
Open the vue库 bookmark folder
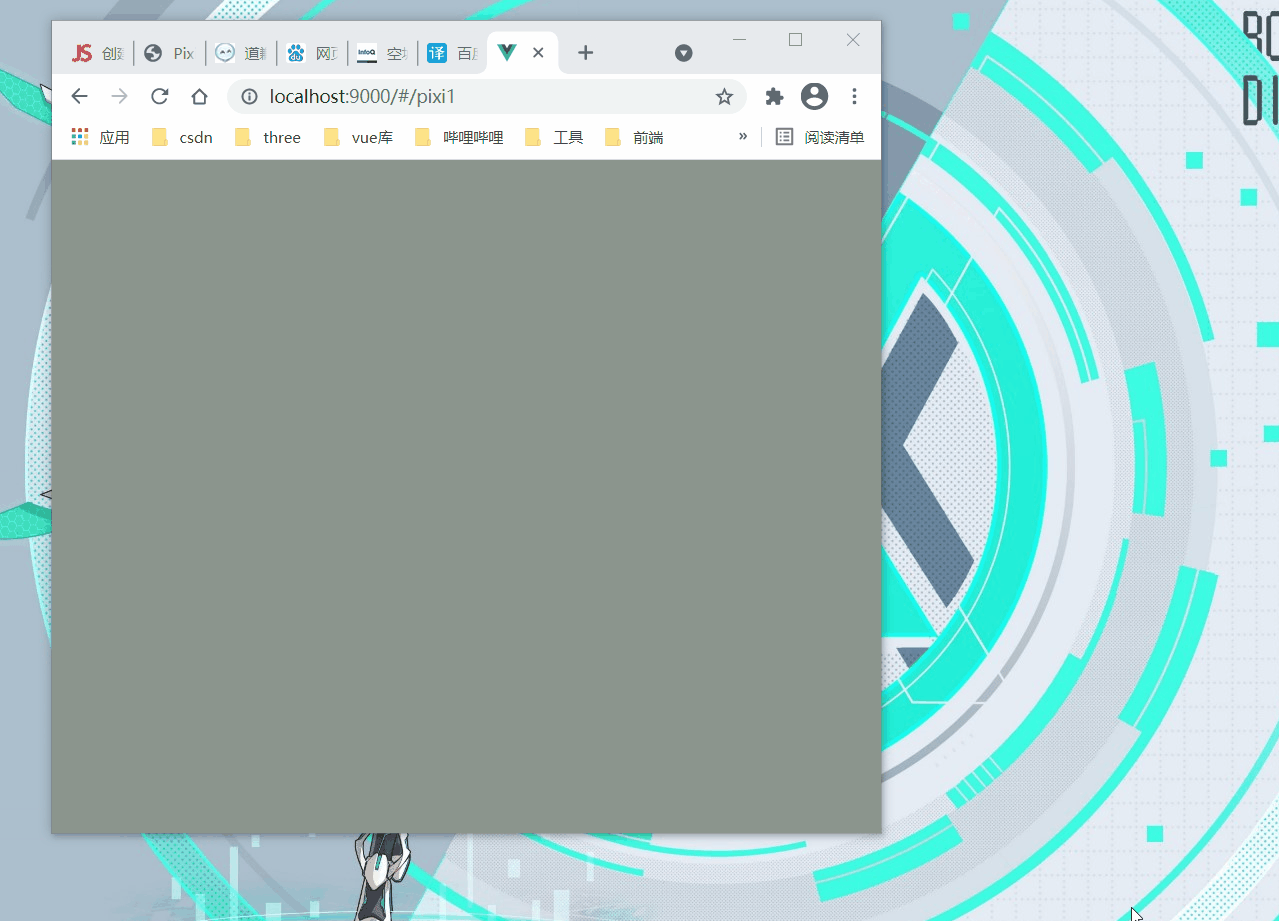pyautogui.click(x=358, y=138)
